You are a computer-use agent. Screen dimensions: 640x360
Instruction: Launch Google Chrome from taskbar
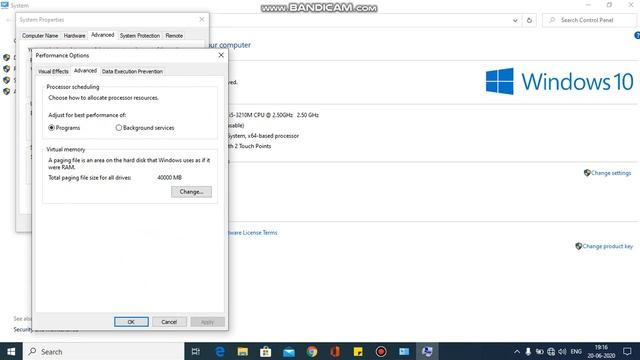click(312, 351)
